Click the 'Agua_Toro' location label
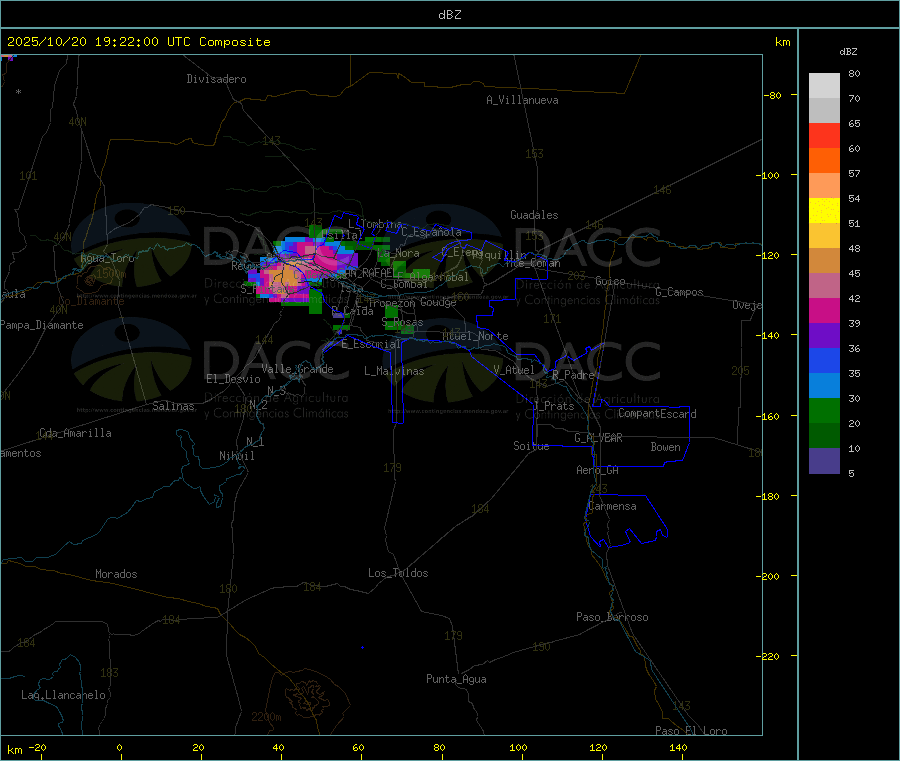 click(107, 258)
